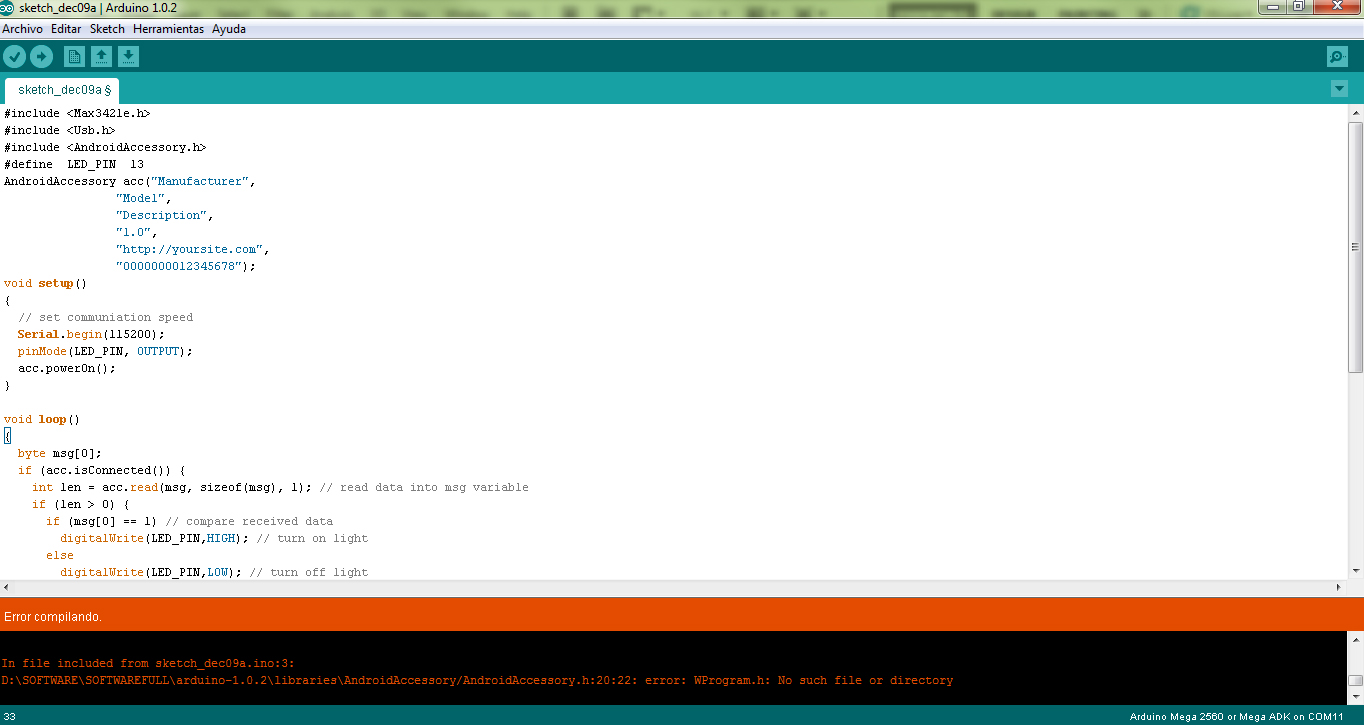
Task: Open the Archivo menu
Action: (22, 28)
